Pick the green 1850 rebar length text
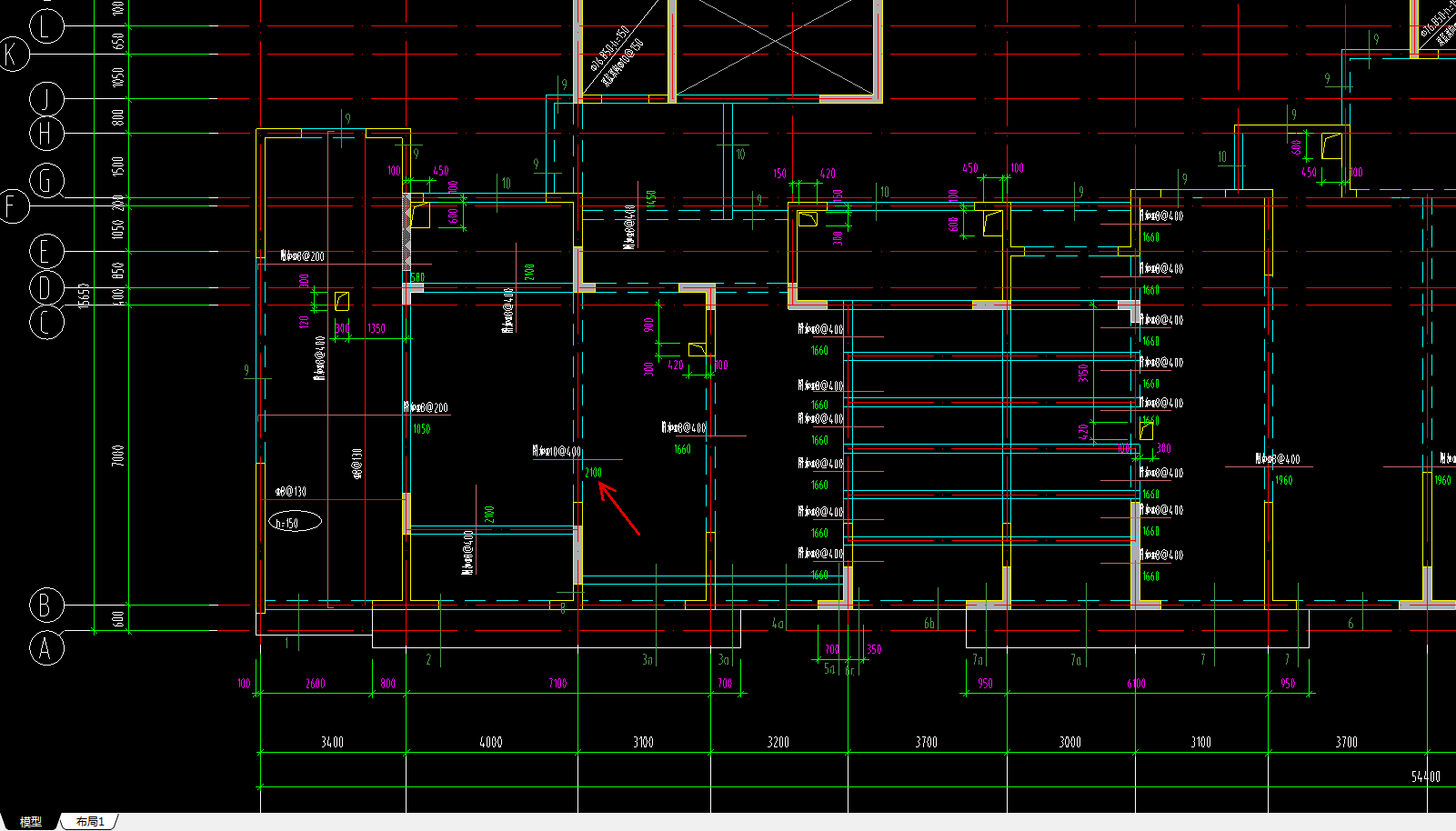 (421, 429)
